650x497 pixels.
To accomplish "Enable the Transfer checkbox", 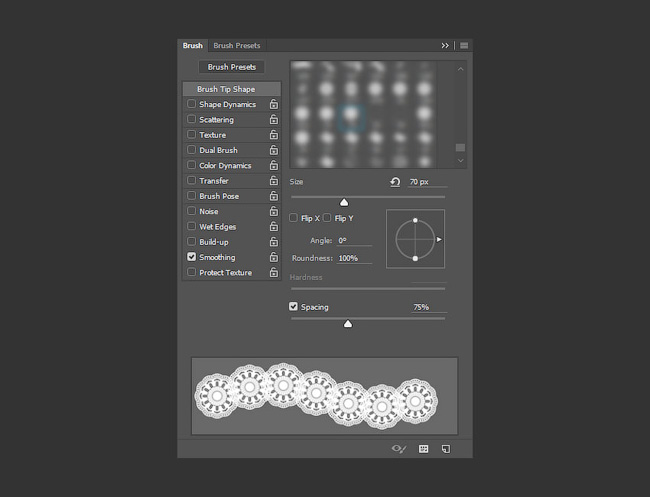I will pos(191,180).
